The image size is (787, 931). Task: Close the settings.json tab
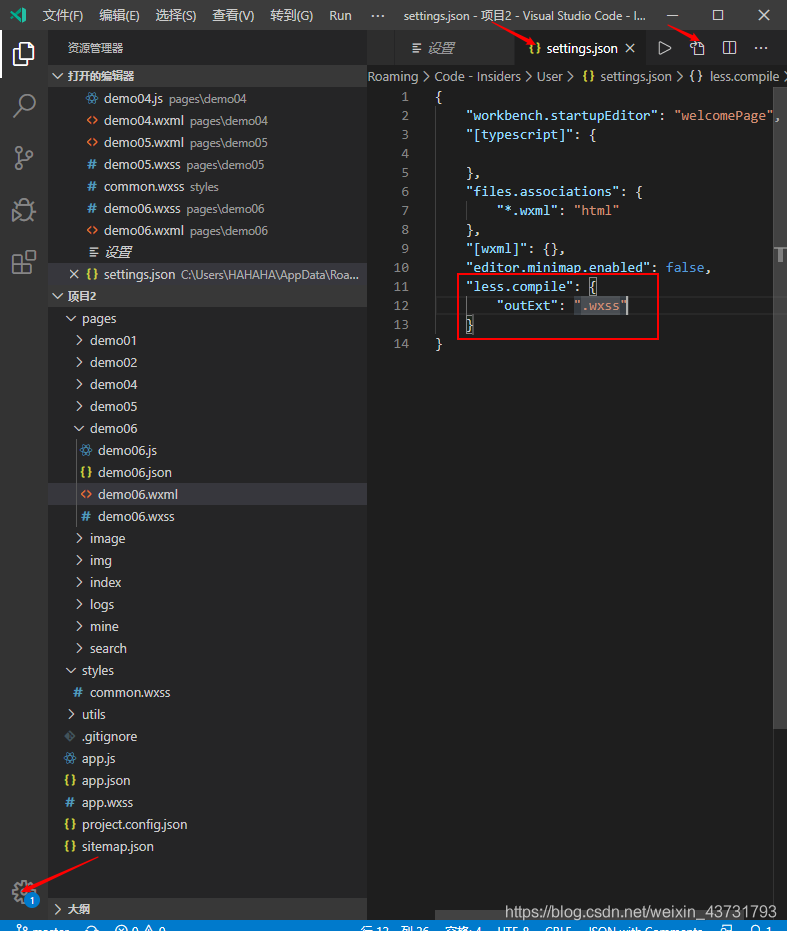(x=630, y=48)
